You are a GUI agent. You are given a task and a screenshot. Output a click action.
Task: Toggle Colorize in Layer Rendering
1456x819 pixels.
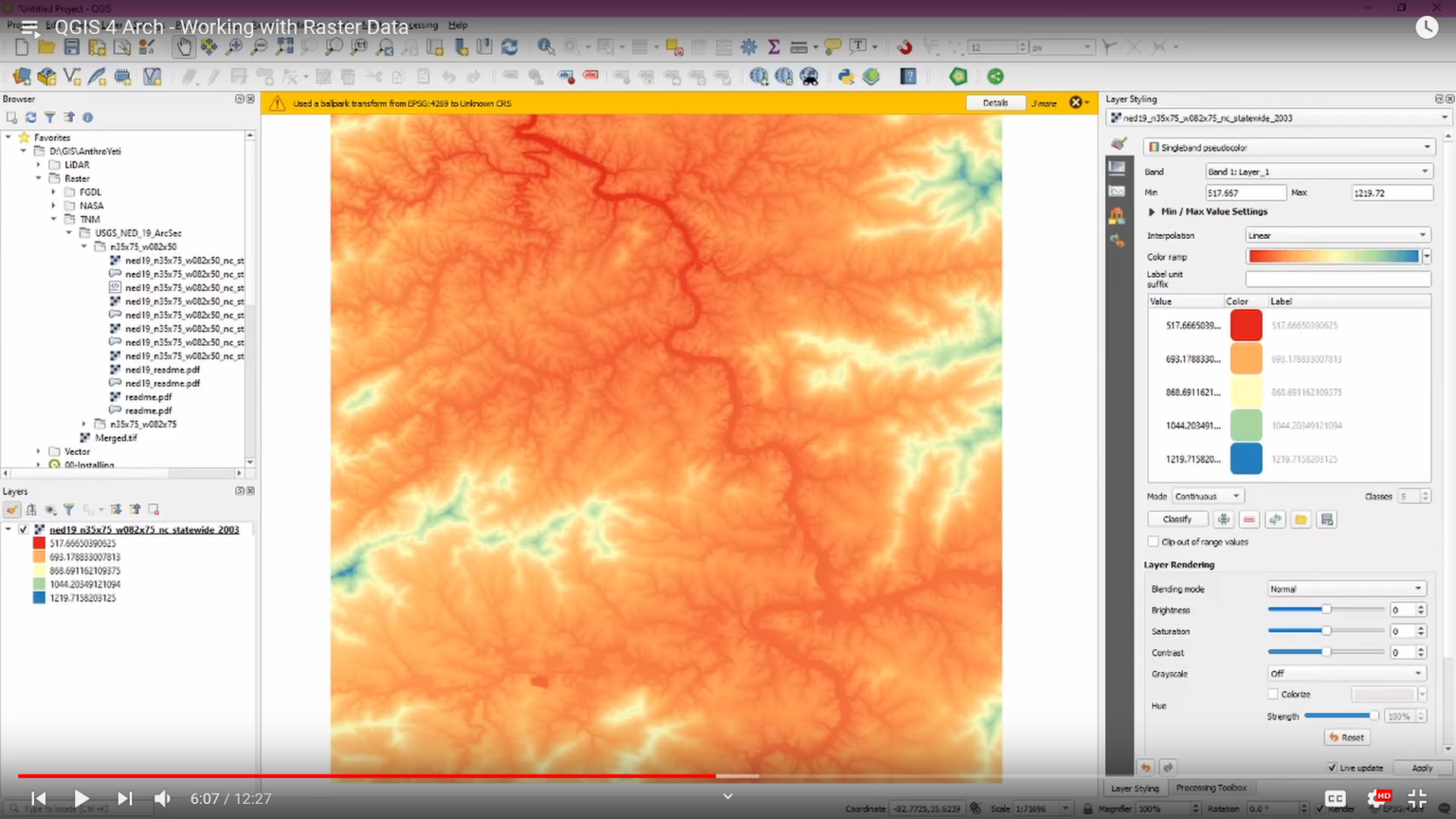pos(1273,694)
